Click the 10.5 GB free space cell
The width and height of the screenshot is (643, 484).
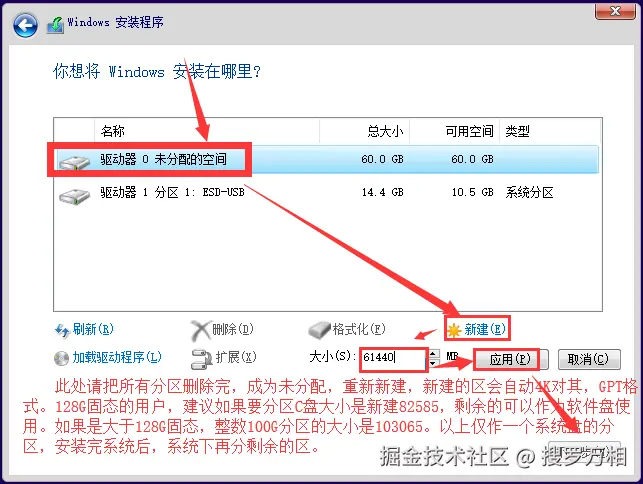point(472,192)
